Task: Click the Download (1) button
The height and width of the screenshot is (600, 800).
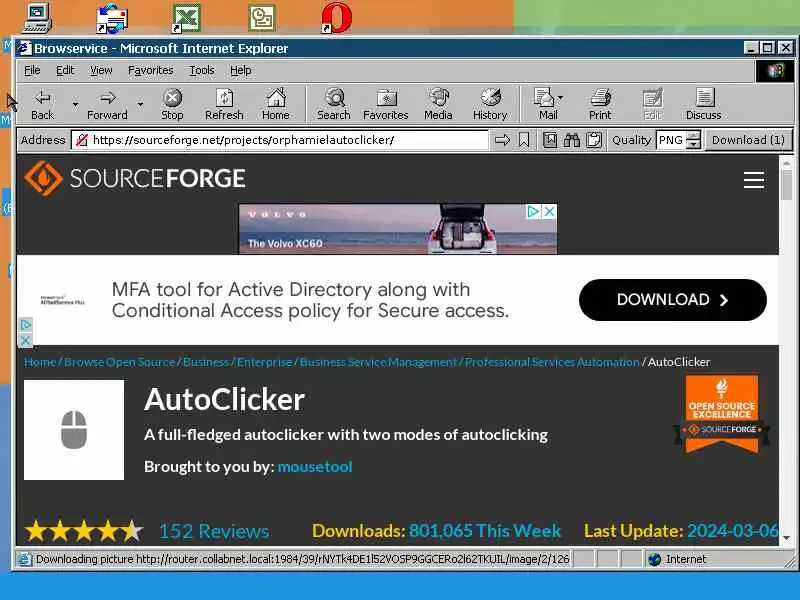Action: point(748,140)
